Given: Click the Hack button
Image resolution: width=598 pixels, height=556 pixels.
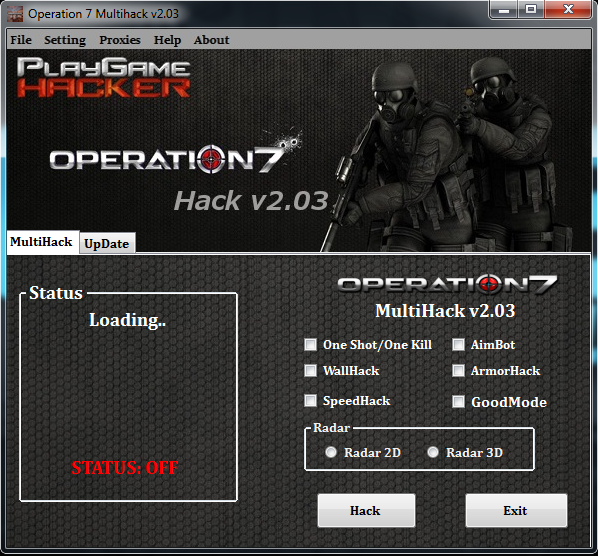Looking at the screenshot, I should click(x=366, y=511).
